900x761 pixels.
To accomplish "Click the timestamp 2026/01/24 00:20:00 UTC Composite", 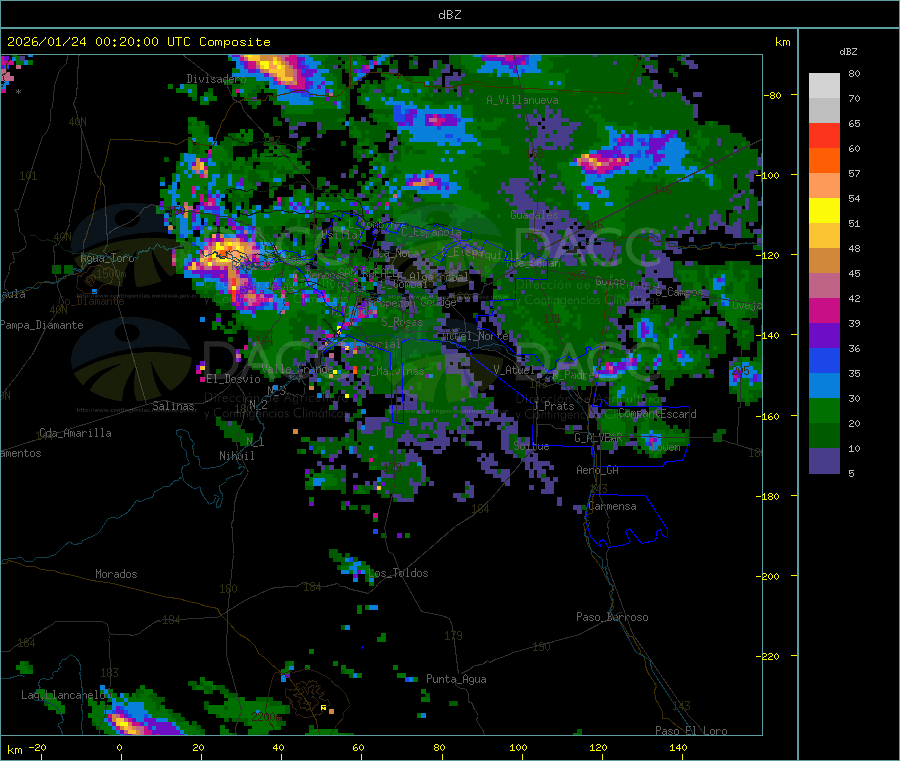I will pos(138,42).
